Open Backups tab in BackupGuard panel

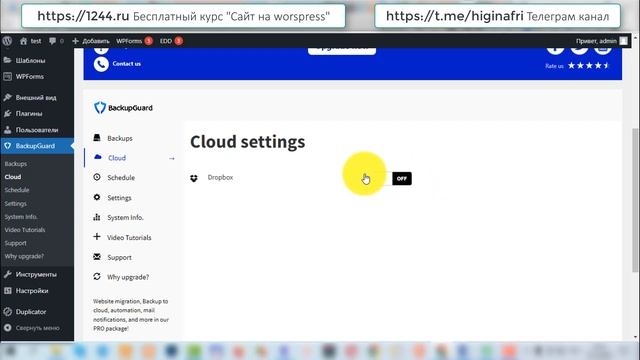coord(120,138)
